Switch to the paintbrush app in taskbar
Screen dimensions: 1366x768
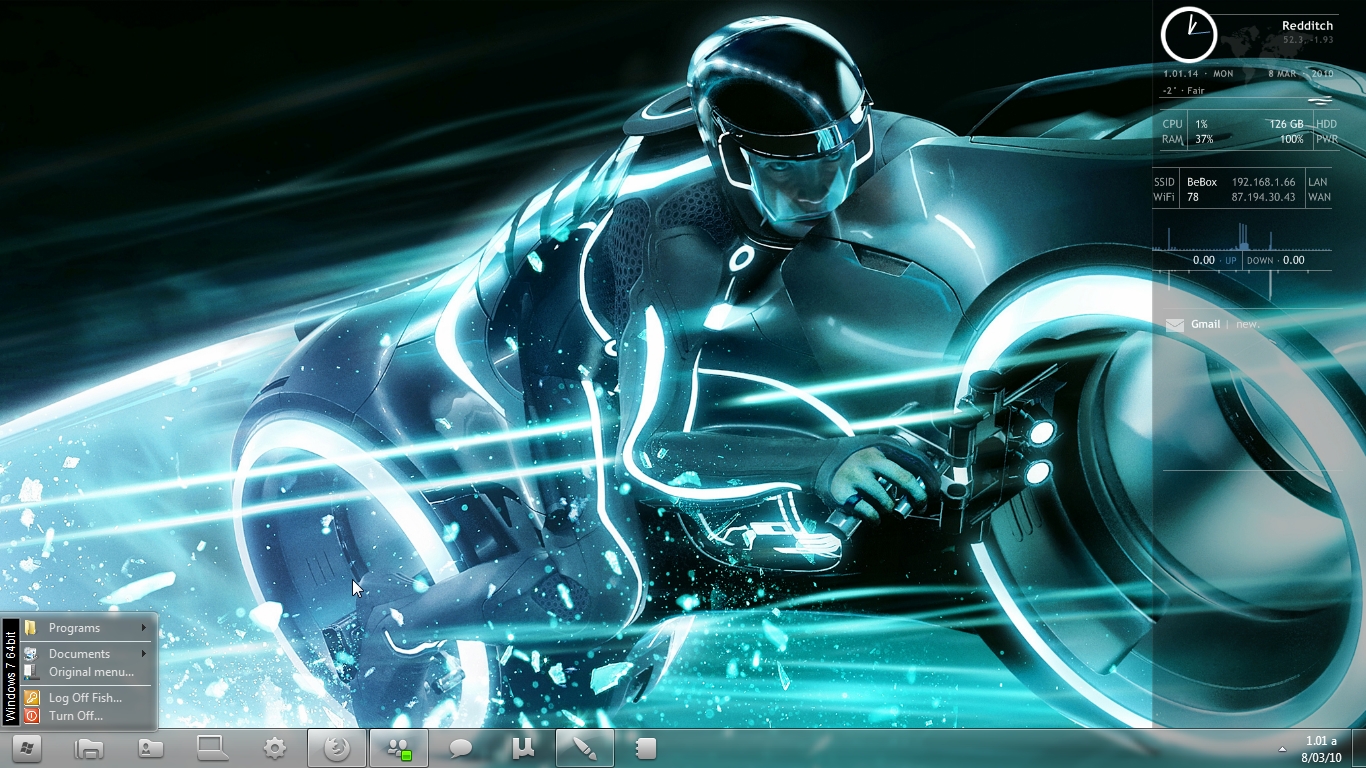pyautogui.click(x=585, y=748)
